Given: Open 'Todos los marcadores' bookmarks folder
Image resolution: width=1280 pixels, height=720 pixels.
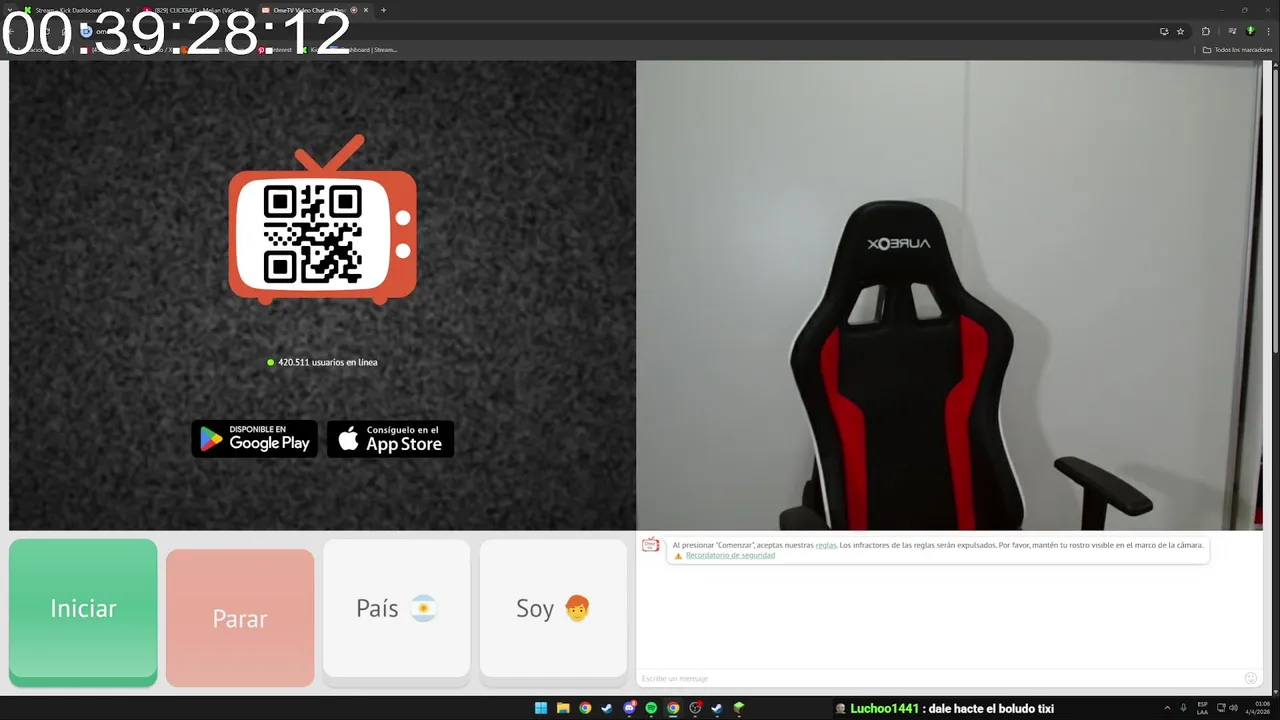Looking at the screenshot, I should pos(1237,49).
